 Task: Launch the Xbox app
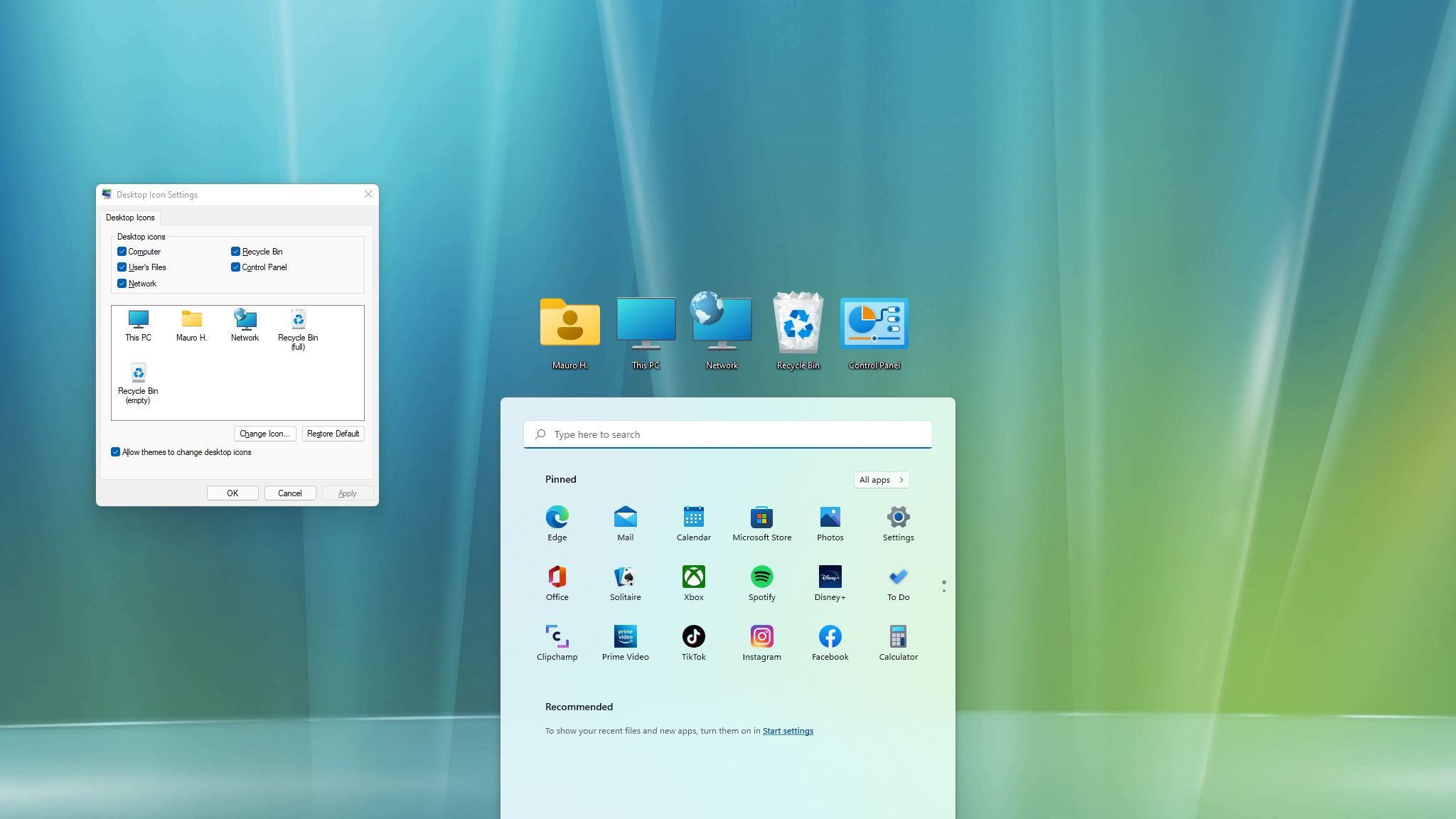693,577
